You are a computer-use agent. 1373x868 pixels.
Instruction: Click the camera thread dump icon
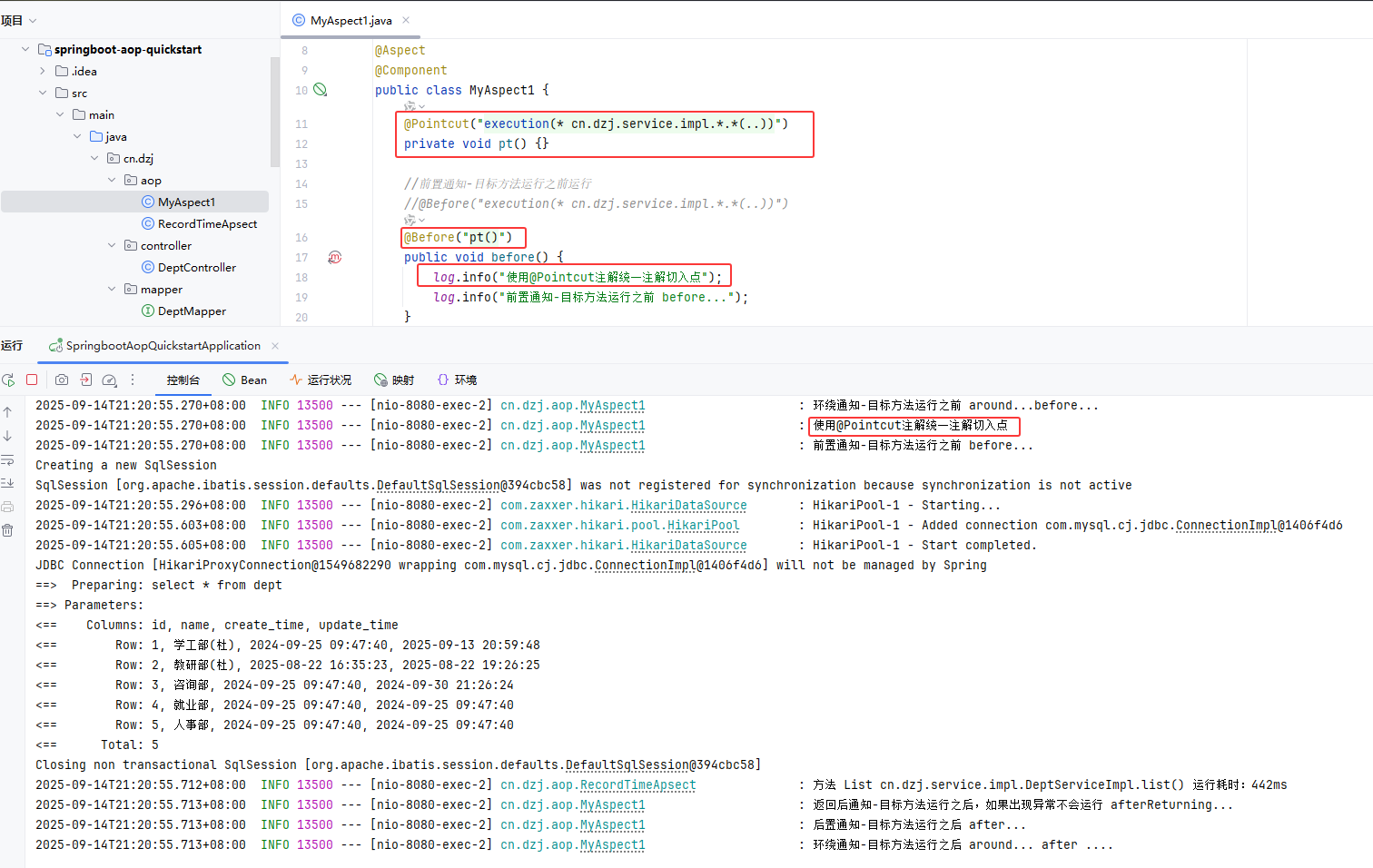click(62, 380)
